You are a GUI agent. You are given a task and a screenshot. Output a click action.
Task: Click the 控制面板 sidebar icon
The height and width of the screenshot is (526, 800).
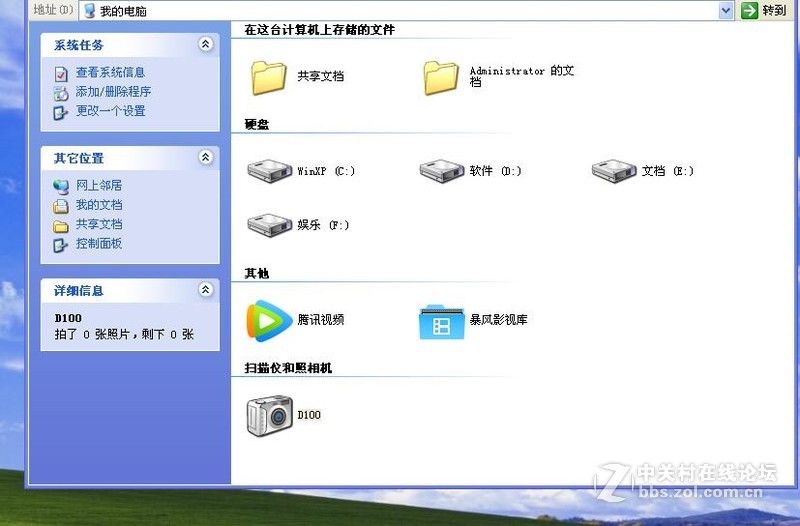pyautogui.click(x=61, y=245)
